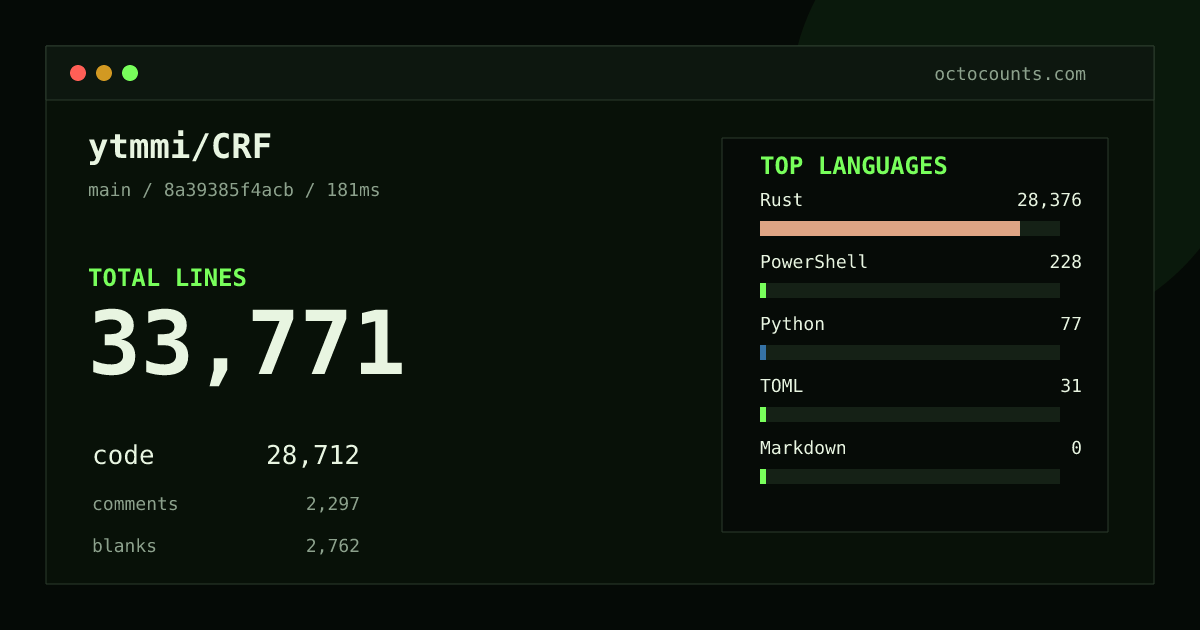Click the Python language label
The width and height of the screenshot is (1200, 630).
click(792, 324)
